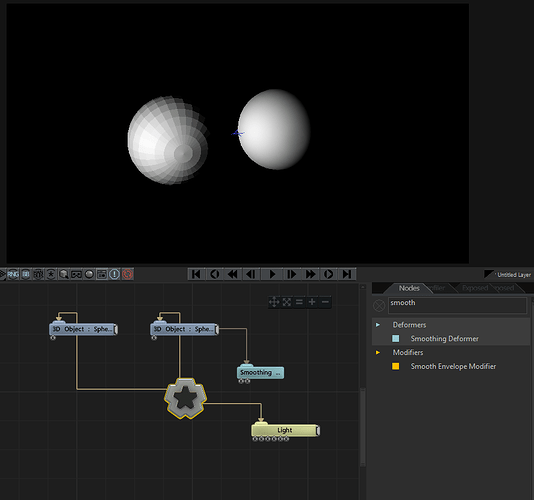The image size is (534, 500).
Task: Click the VR headset view icon
Action: click(76, 274)
